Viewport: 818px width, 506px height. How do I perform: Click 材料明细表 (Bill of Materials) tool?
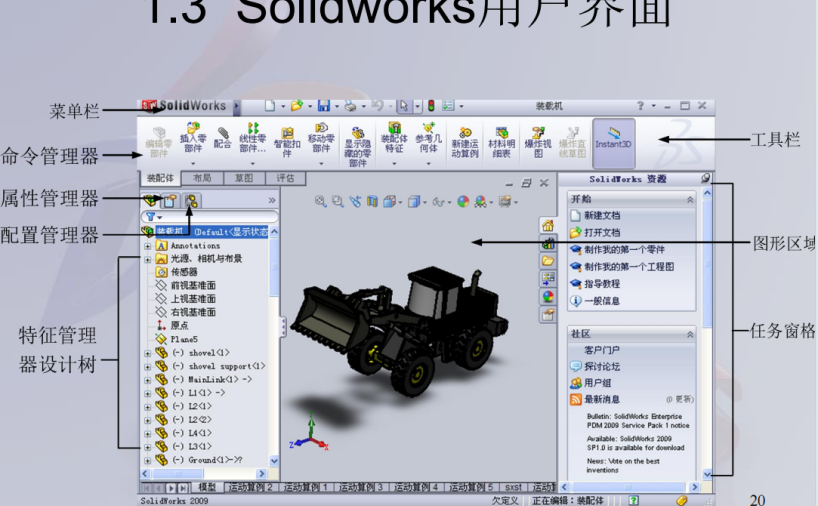click(501, 142)
